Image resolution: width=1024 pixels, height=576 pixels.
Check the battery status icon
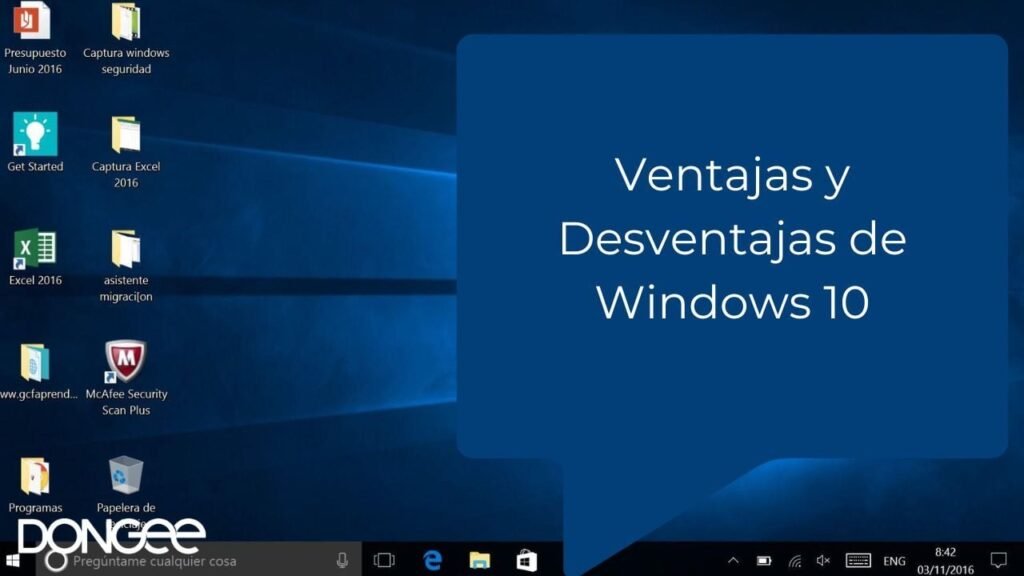coord(763,560)
